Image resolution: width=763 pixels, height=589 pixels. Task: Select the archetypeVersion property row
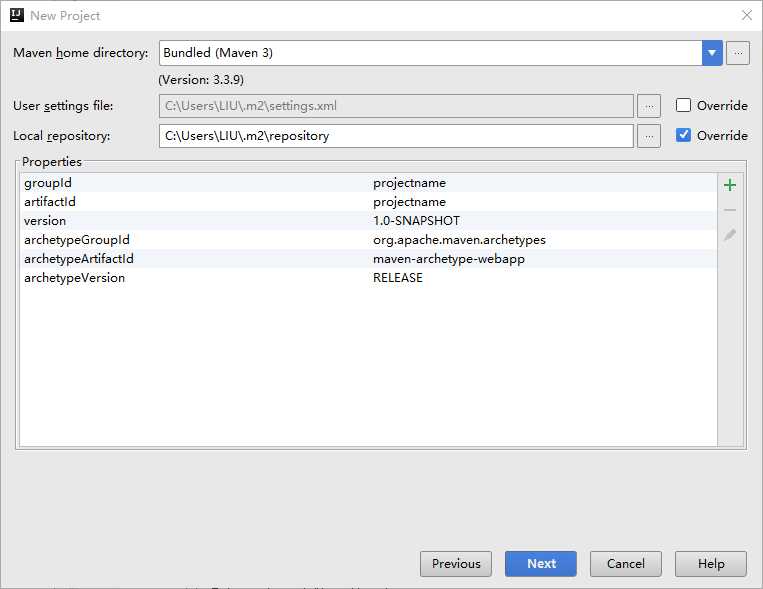pyautogui.click(x=368, y=278)
